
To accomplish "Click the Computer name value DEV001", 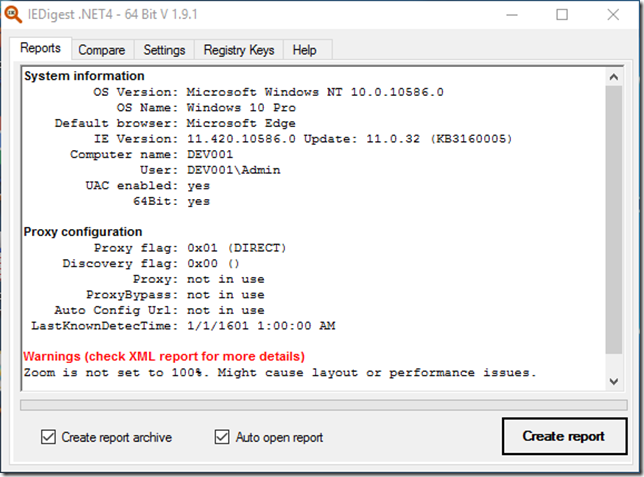I will 210,154.
